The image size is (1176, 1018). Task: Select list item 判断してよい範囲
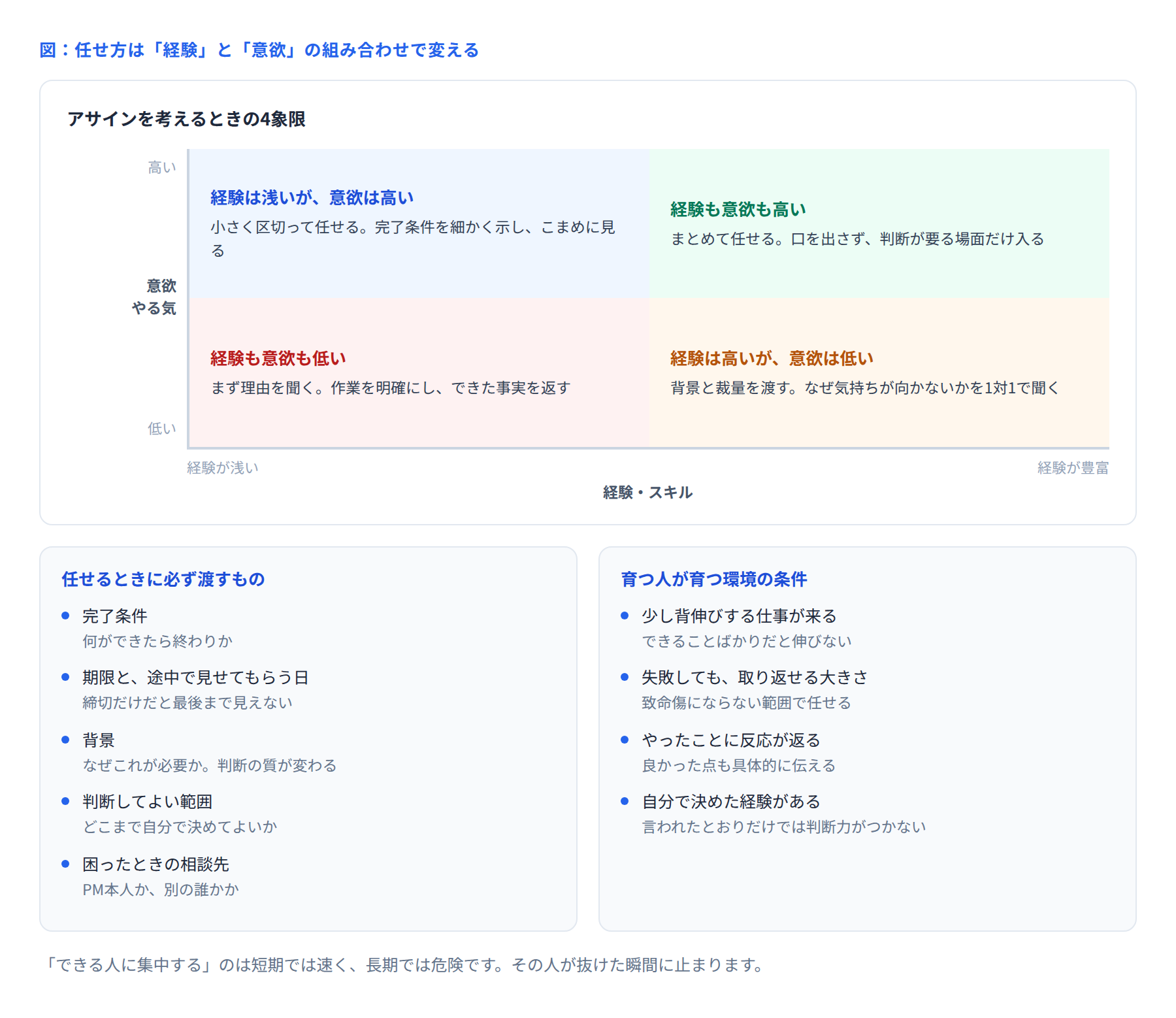[148, 802]
